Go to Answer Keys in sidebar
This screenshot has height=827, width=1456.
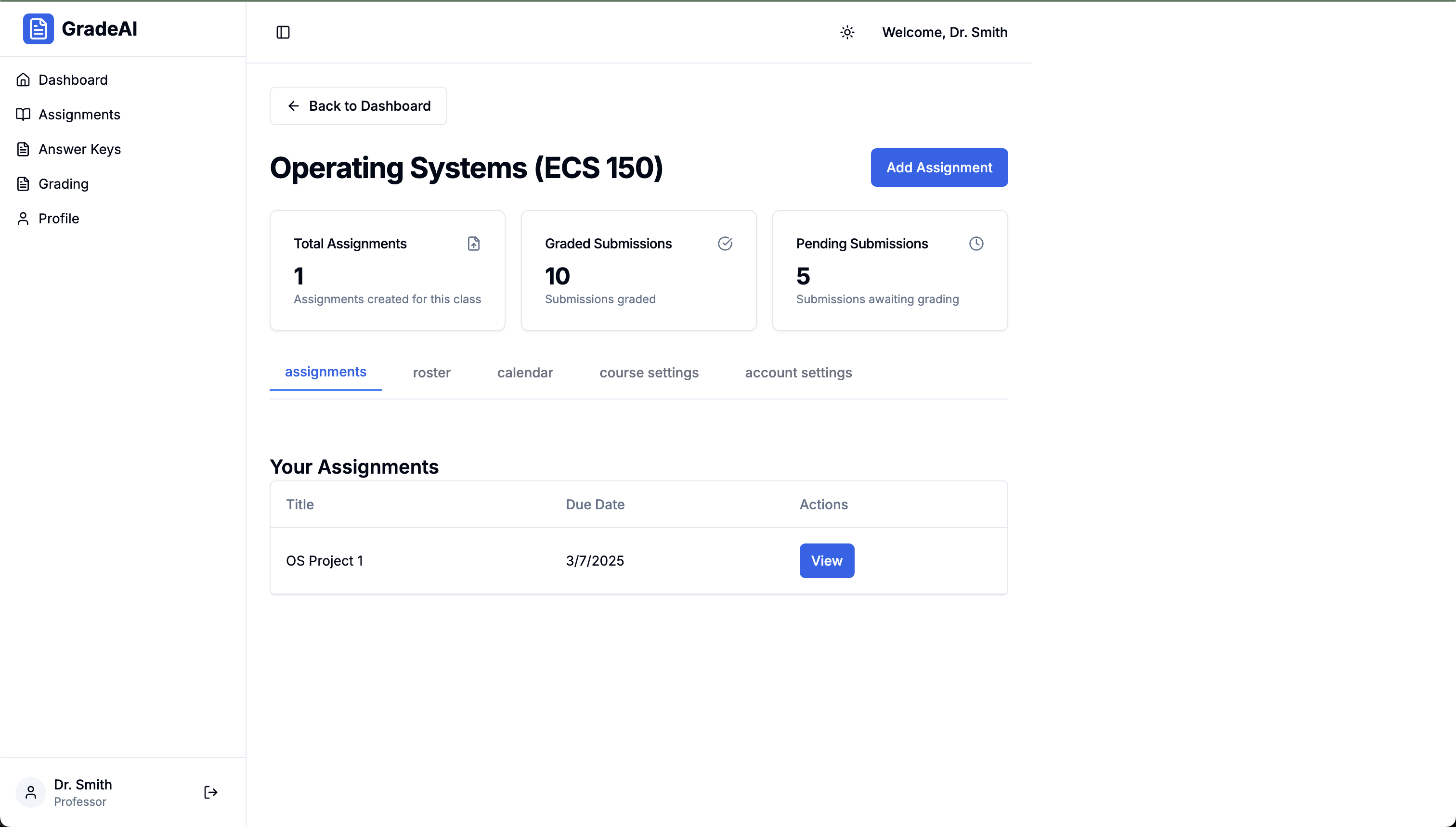[x=79, y=149]
